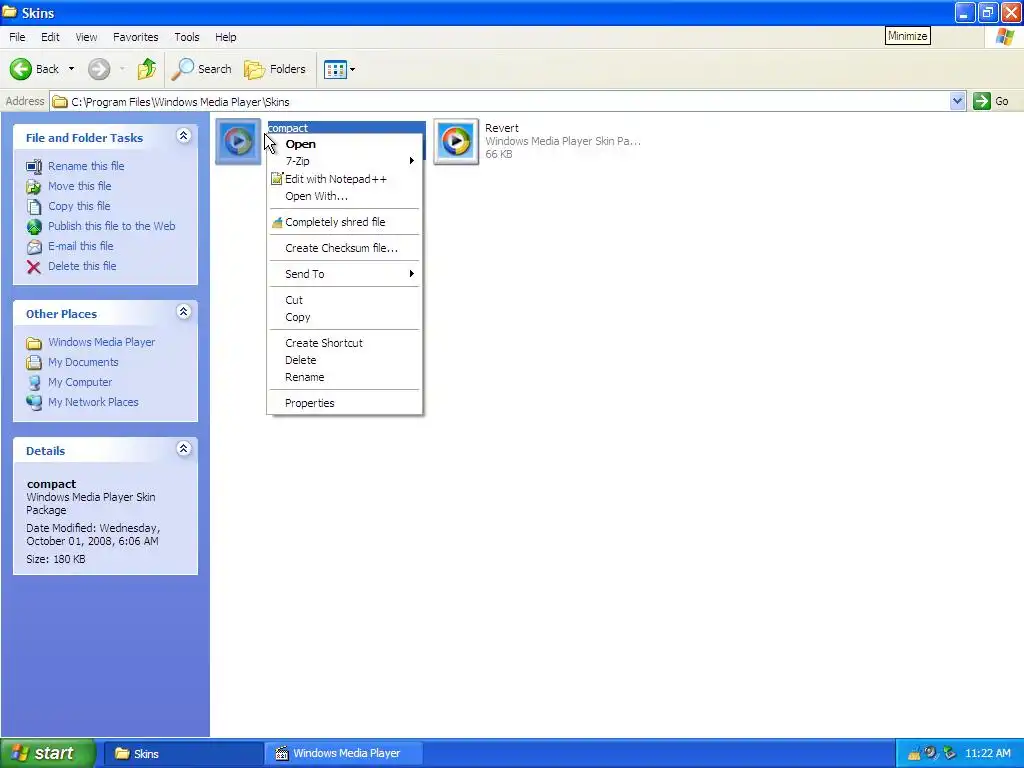Open the Favorites menu
This screenshot has height=768, width=1024.
pyautogui.click(x=135, y=37)
